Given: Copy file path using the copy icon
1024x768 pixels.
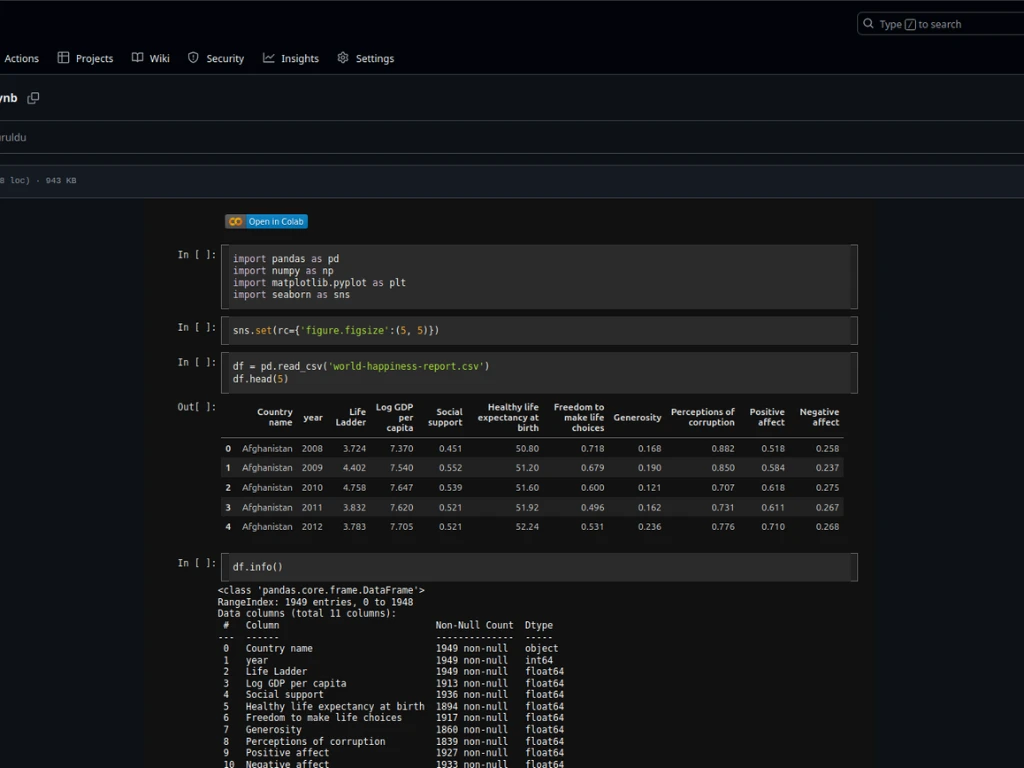Looking at the screenshot, I should tap(33, 98).
